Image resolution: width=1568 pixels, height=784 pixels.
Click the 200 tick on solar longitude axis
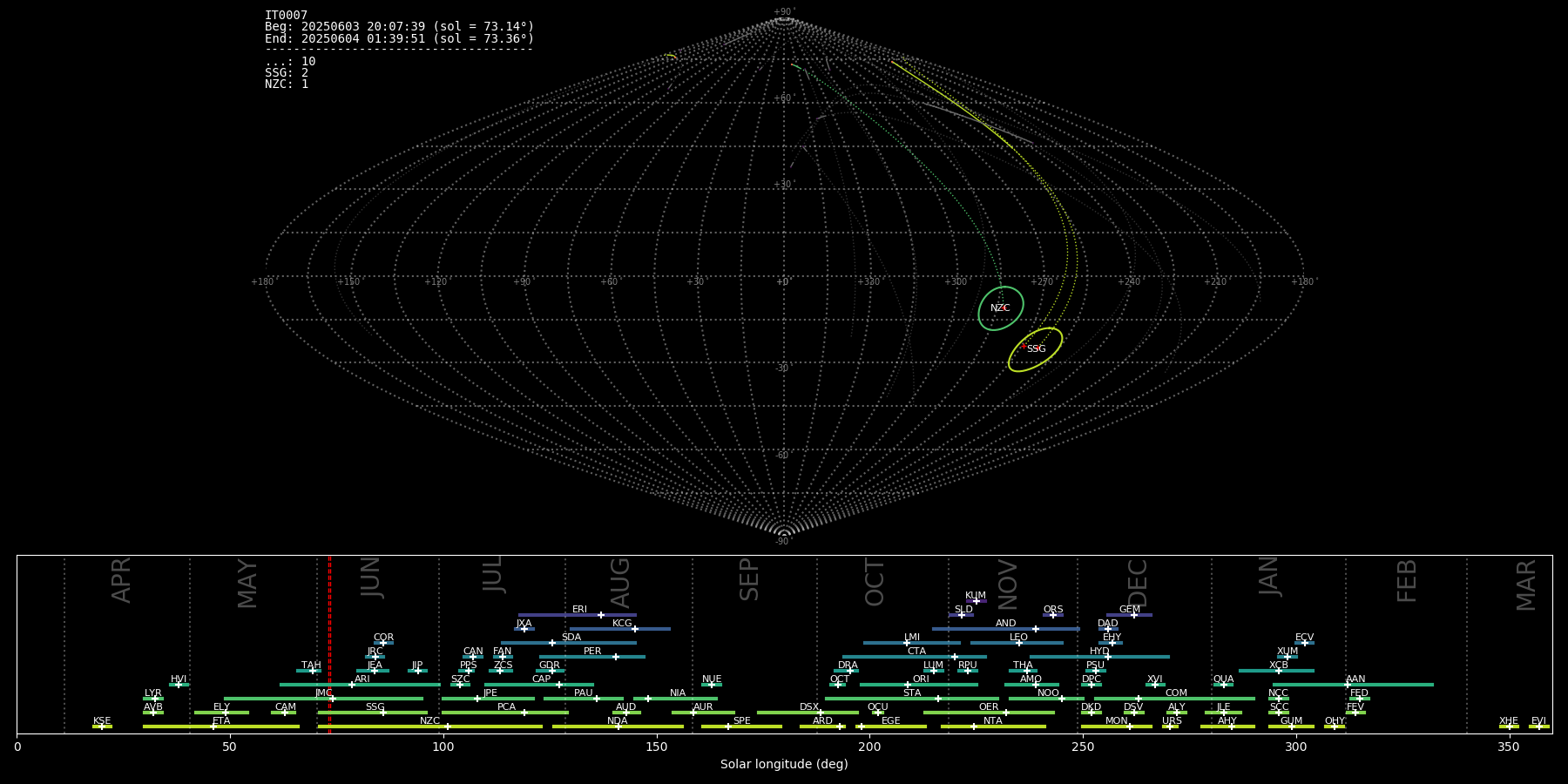pos(869,747)
